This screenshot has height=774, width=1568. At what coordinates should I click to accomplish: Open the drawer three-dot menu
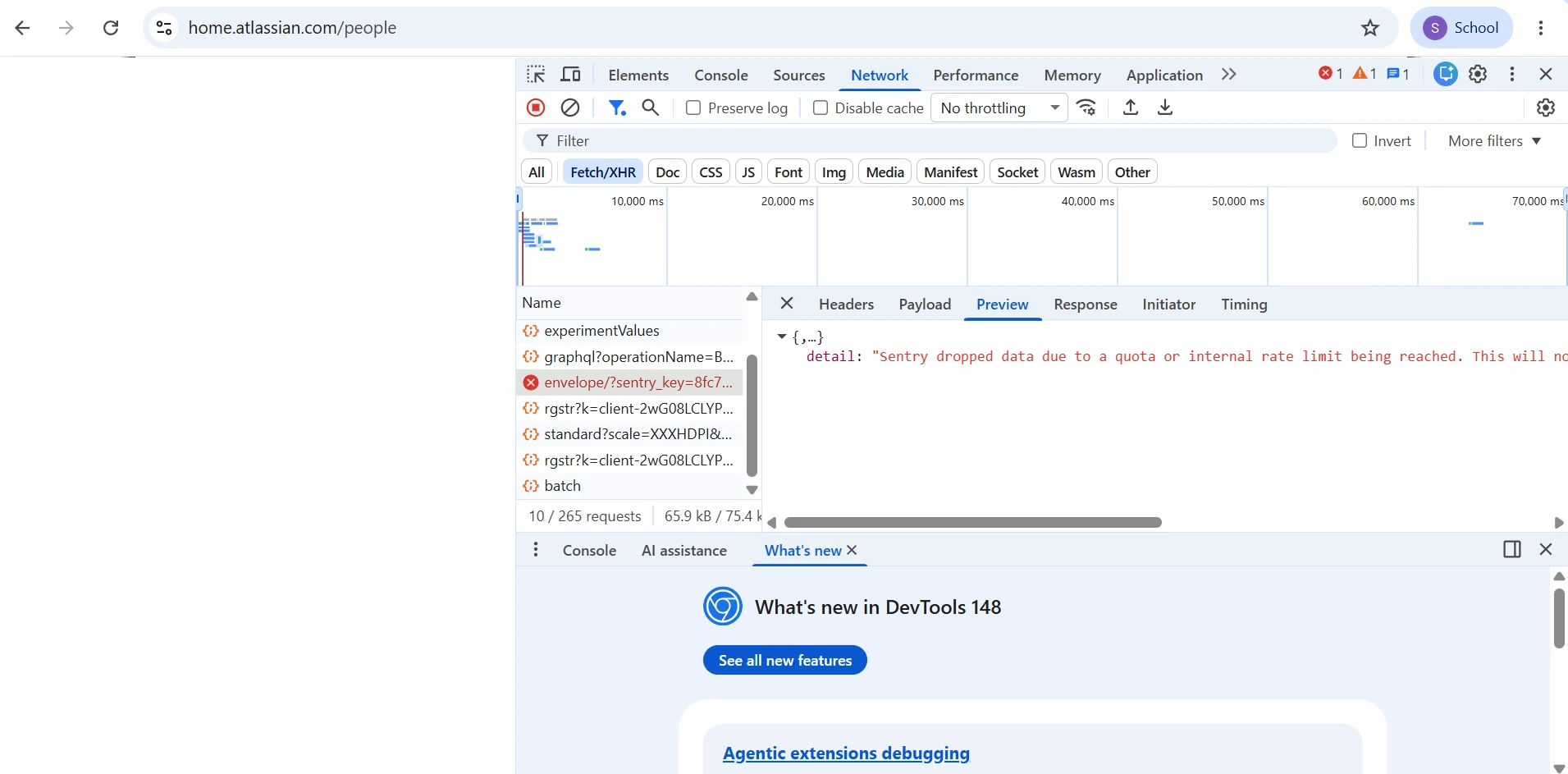[536, 550]
